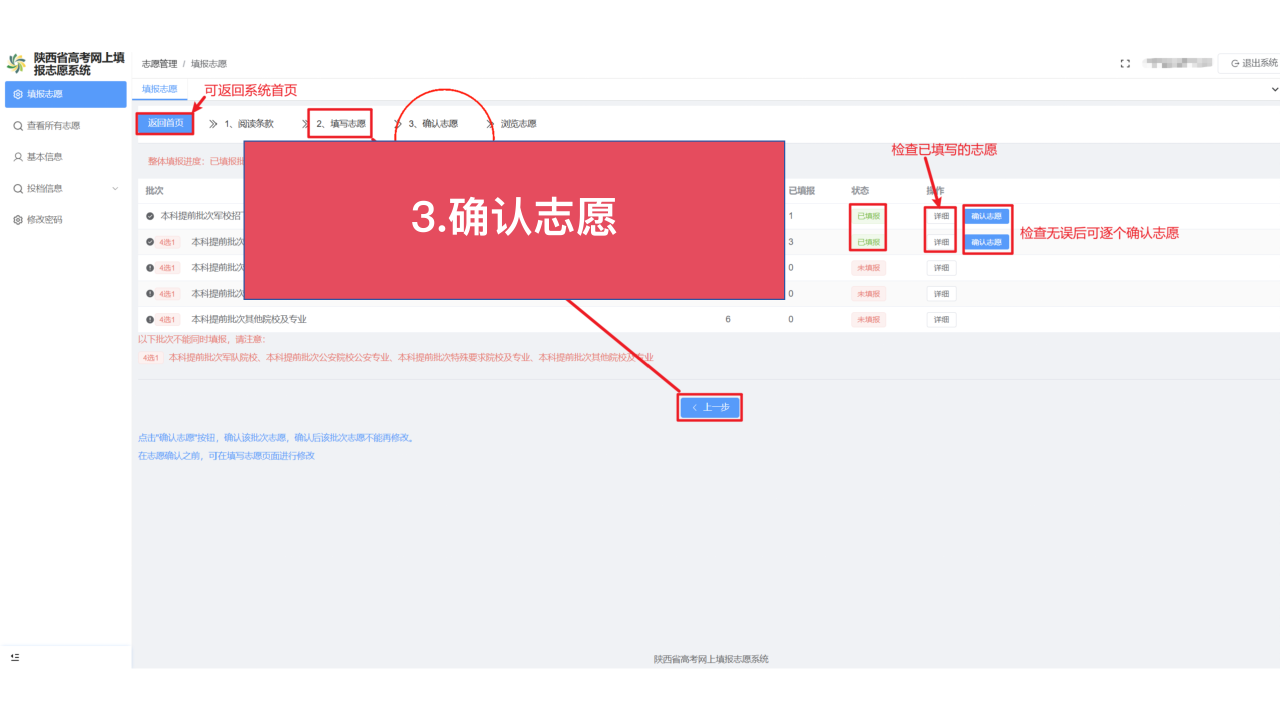Click 志愿管理 in the breadcrumb
The image size is (1280, 720).
pos(159,63)
